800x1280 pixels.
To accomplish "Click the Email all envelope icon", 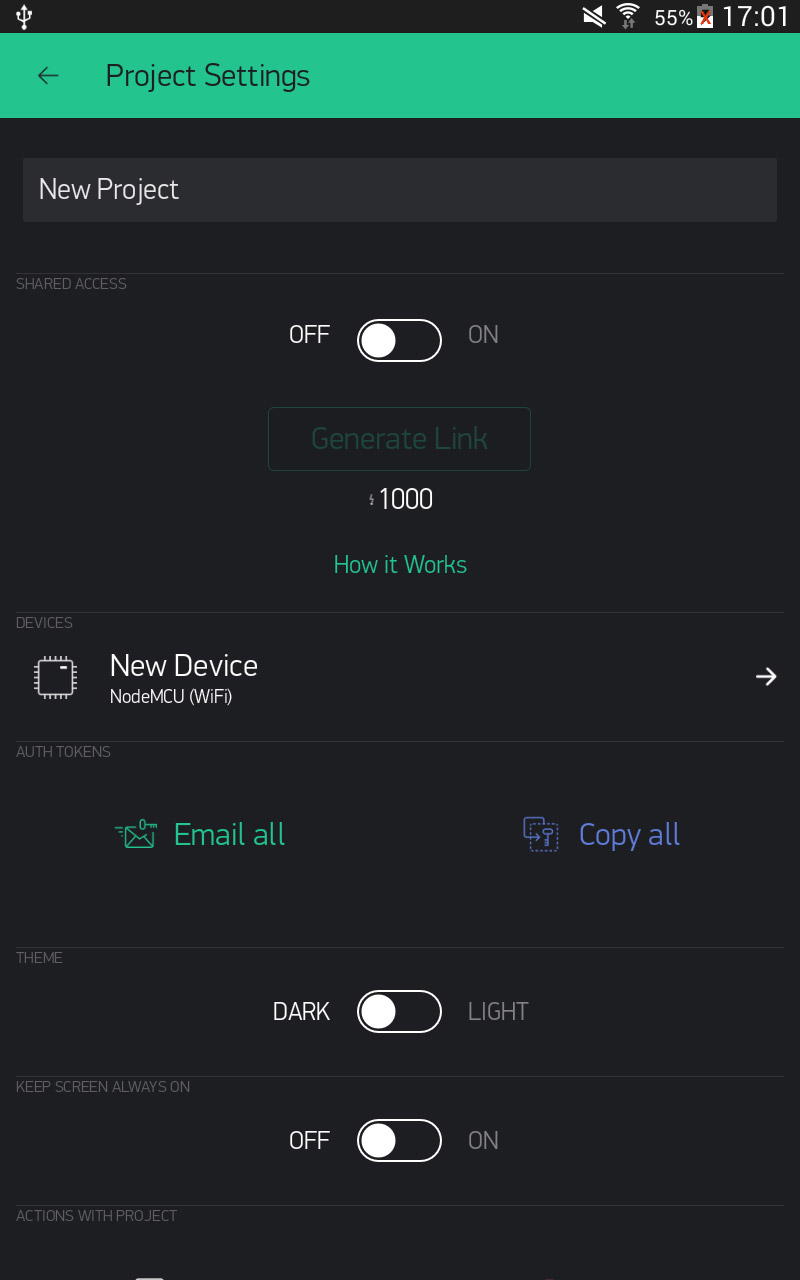I will coord(135,834).
